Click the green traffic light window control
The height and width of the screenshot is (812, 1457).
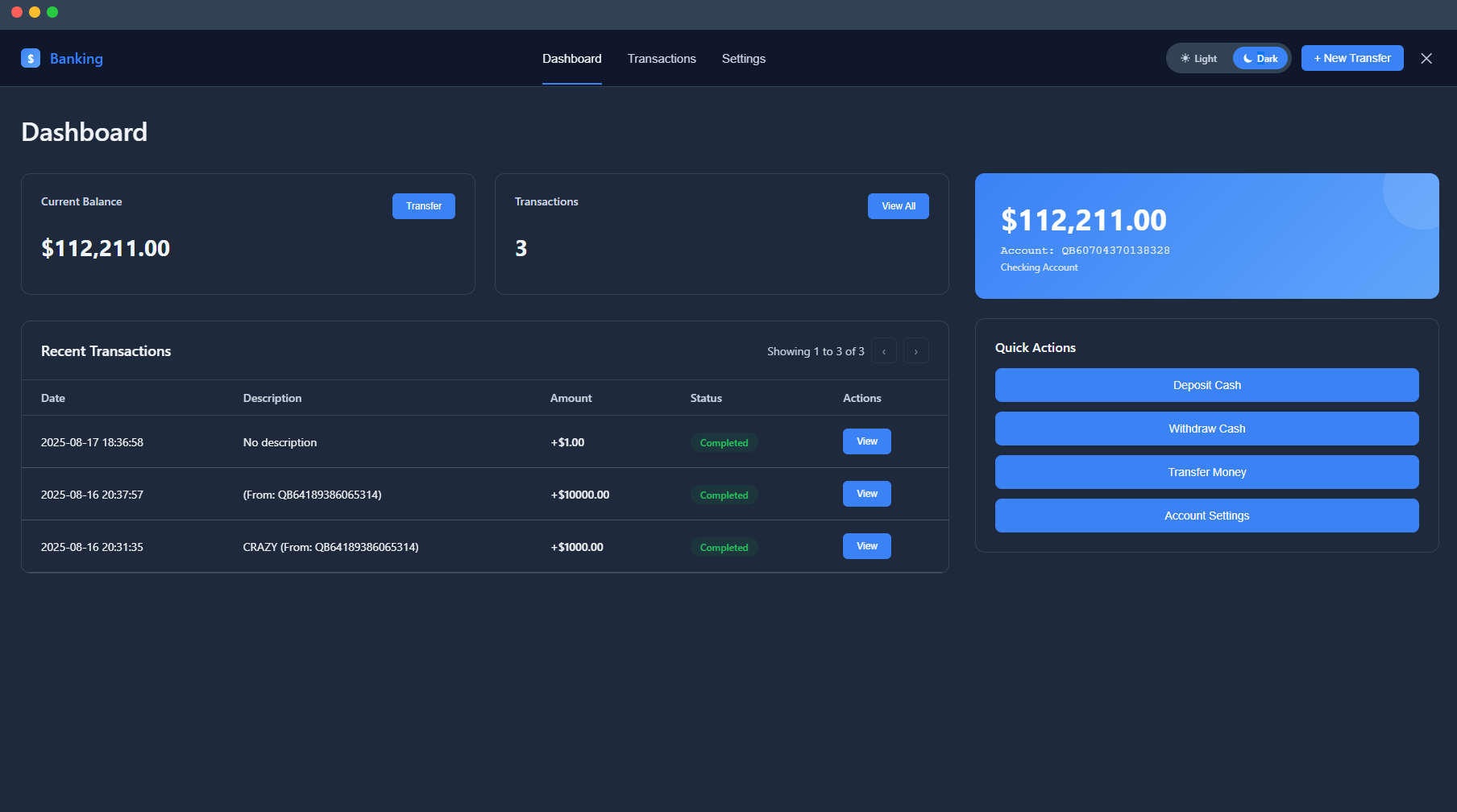pyautogui.click(x=52, y=12)
